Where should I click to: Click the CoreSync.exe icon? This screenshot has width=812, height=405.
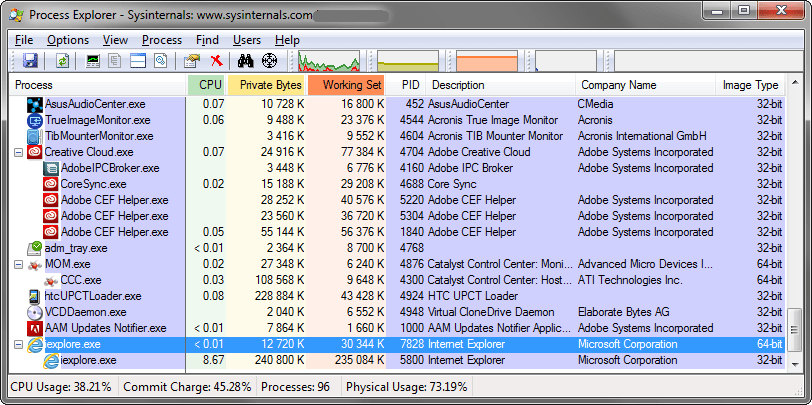[x=51, y=184]
